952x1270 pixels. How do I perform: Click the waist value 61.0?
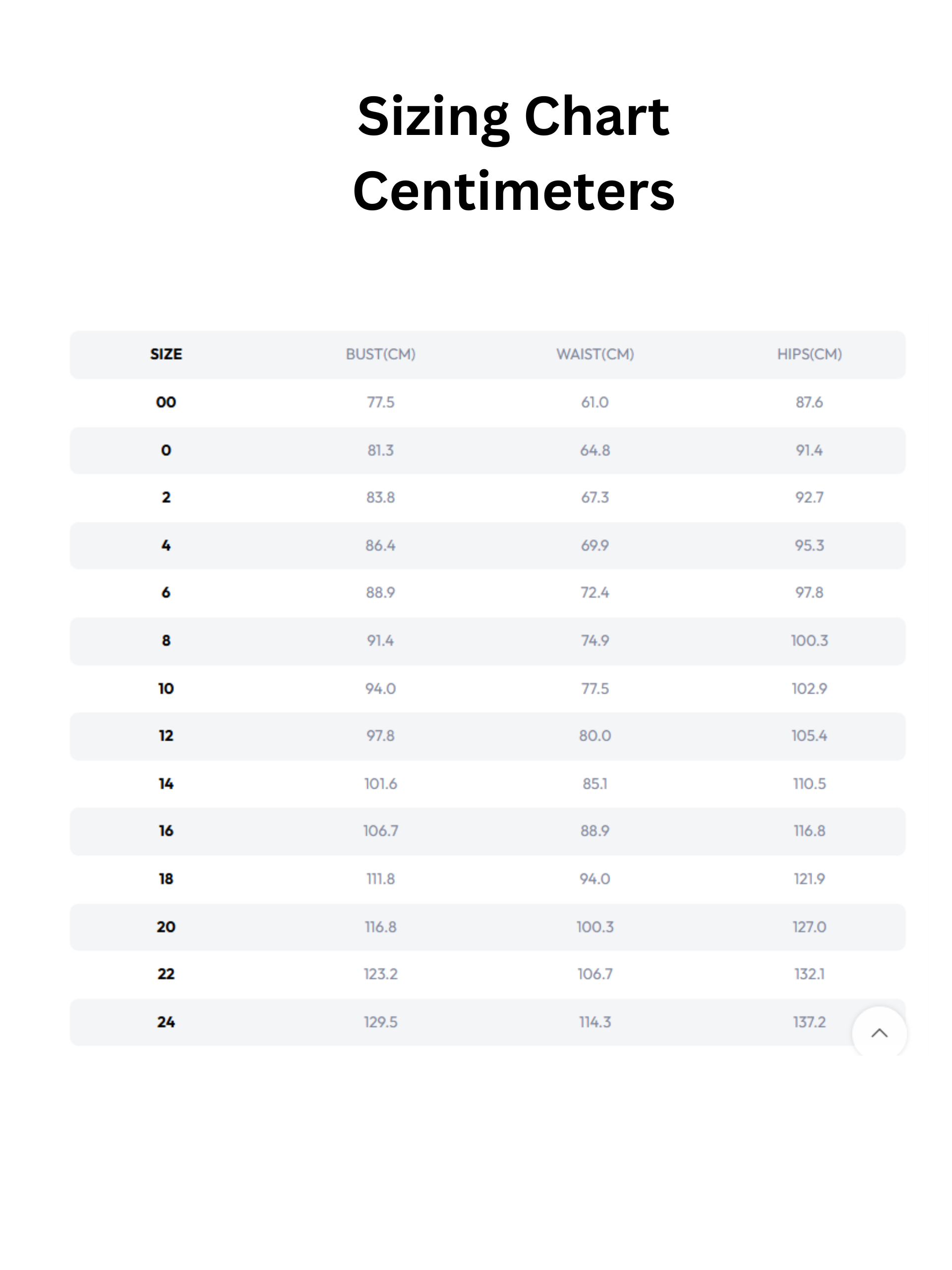pyautogui.click(x=595, y=402)
